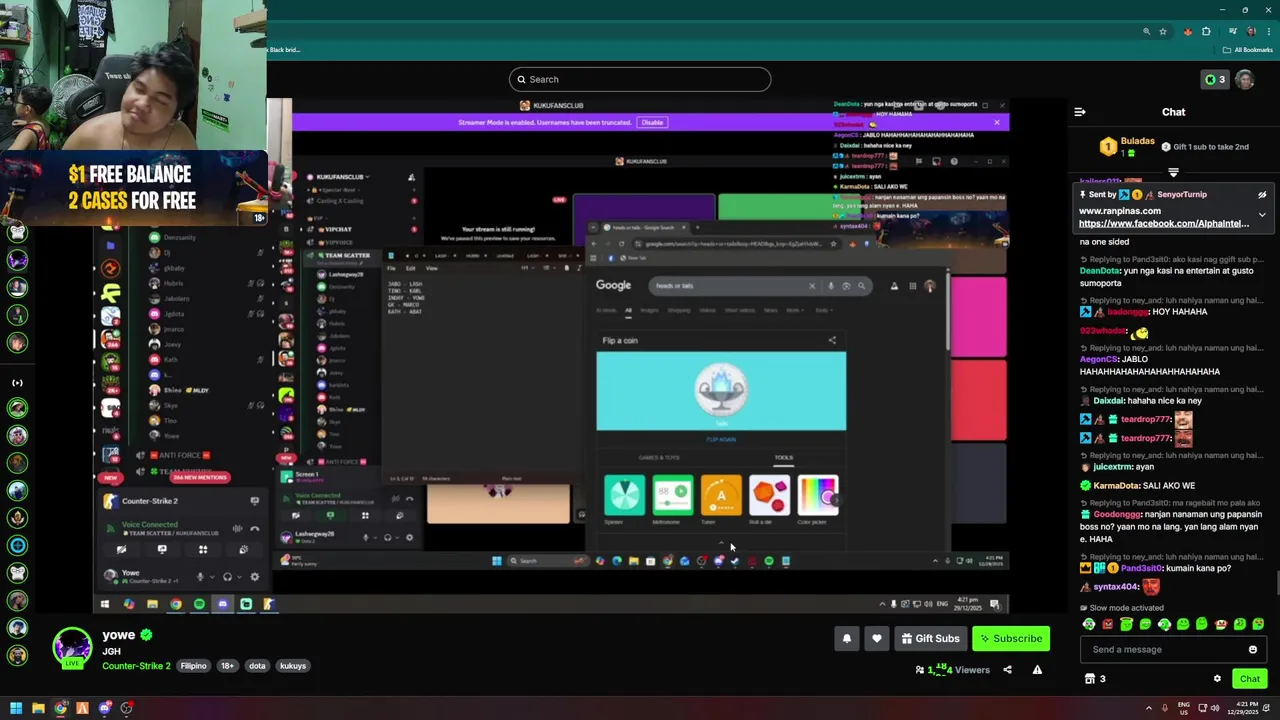
Task: Click the first green emote in chat quick bar
Action: 1088,624
